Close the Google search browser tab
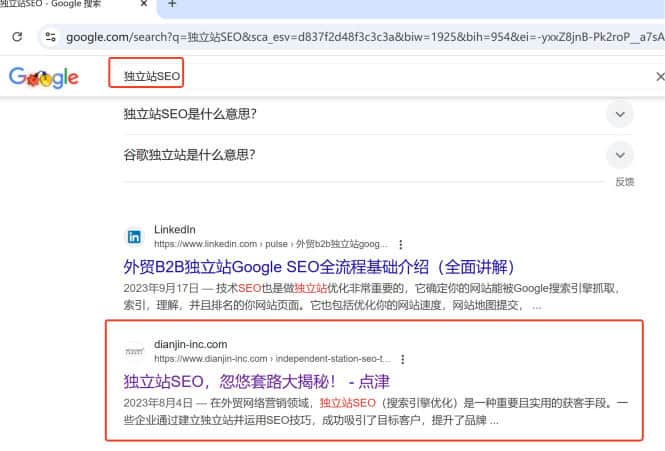 [x=144, y=4]
